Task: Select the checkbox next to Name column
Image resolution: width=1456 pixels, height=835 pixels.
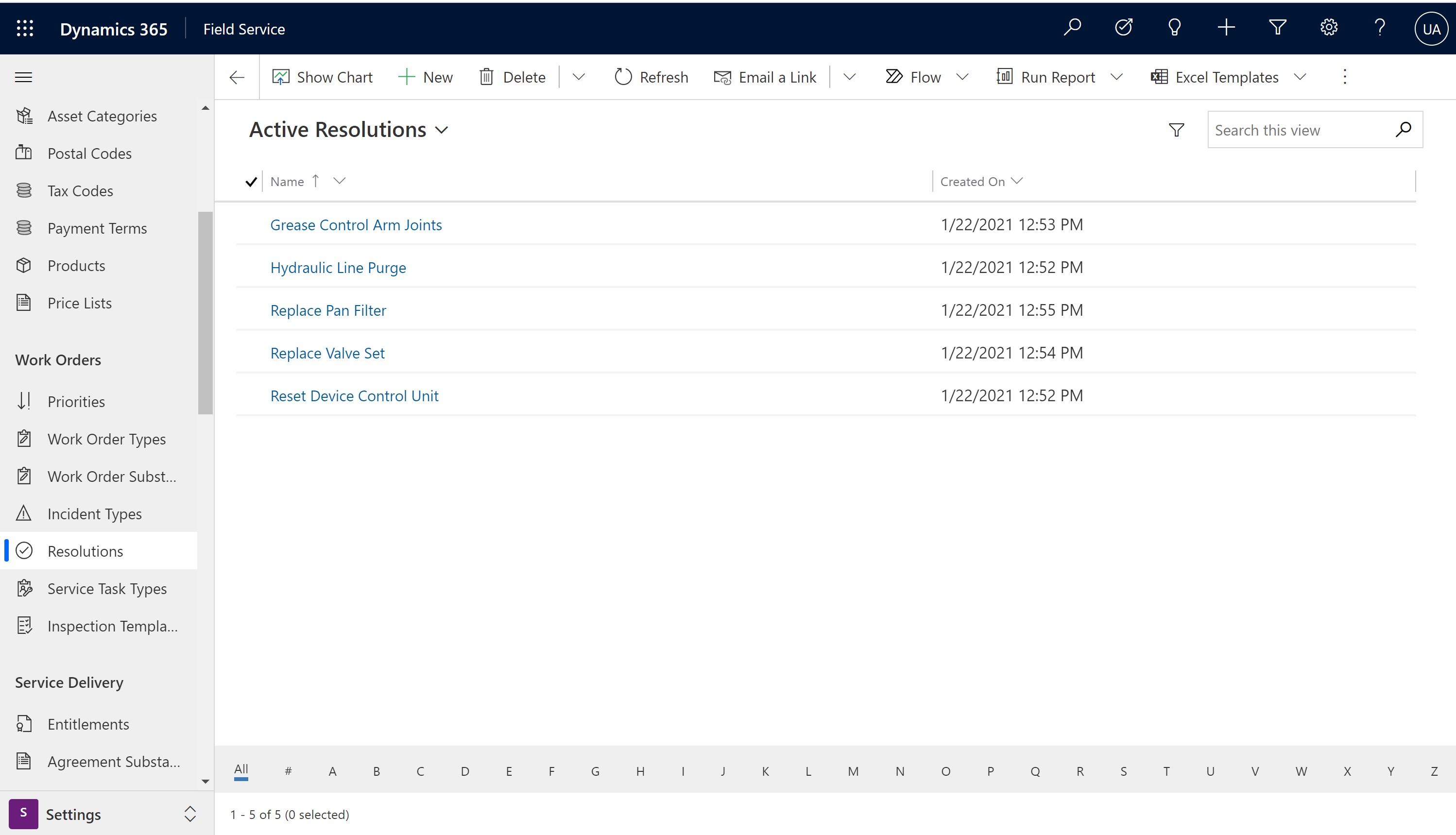Action: pyautogui.click(x=251, y=181)
